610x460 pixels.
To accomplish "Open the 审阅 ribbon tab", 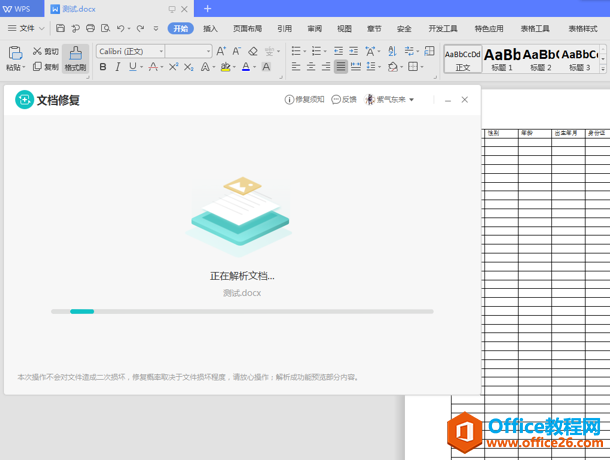I will tap(314, 28).
